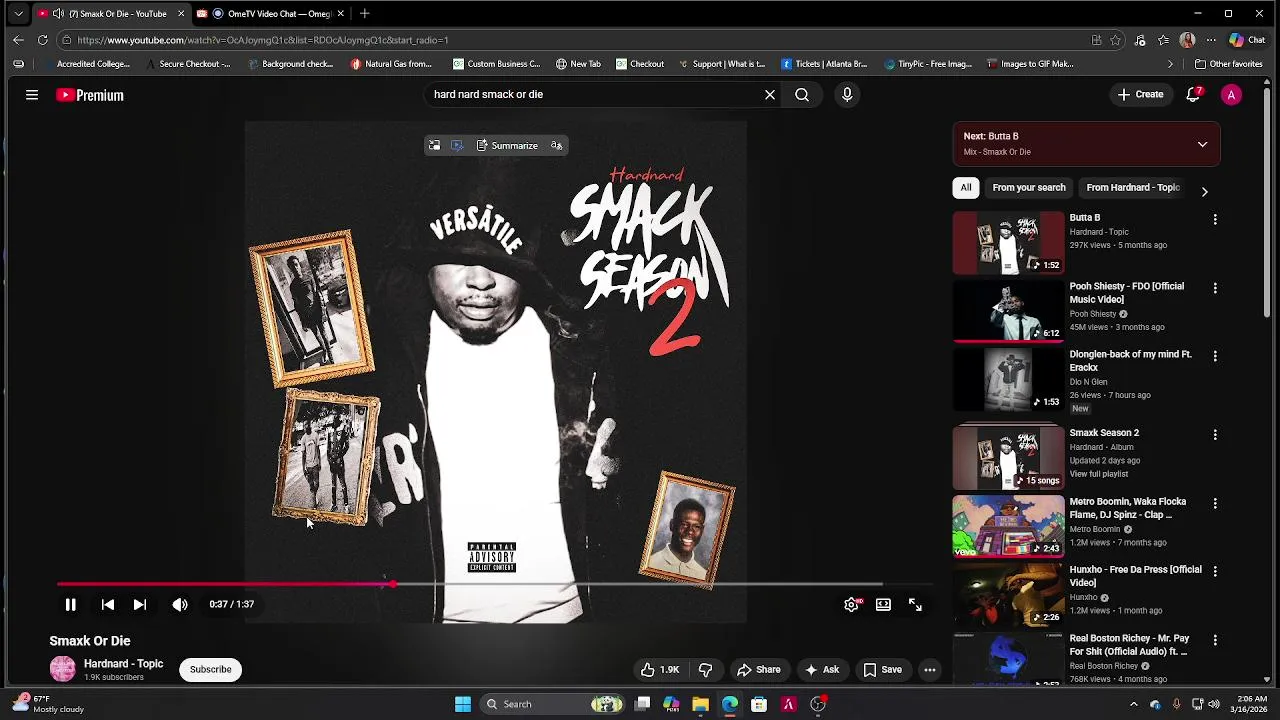Open options for Hunxho Free Da Press

(x=1215, y=571)
